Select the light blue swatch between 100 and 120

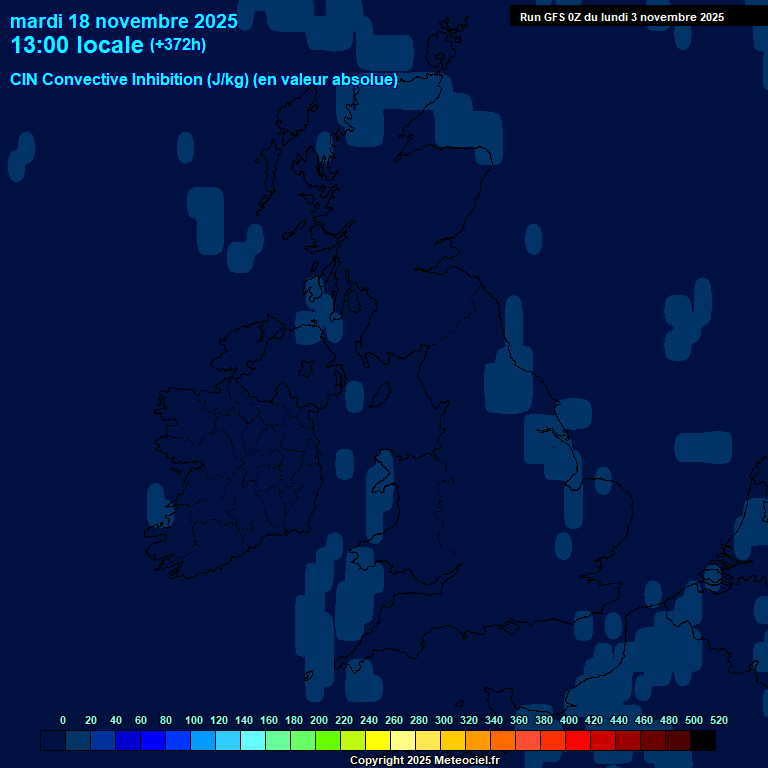click(x=203, y=741)
